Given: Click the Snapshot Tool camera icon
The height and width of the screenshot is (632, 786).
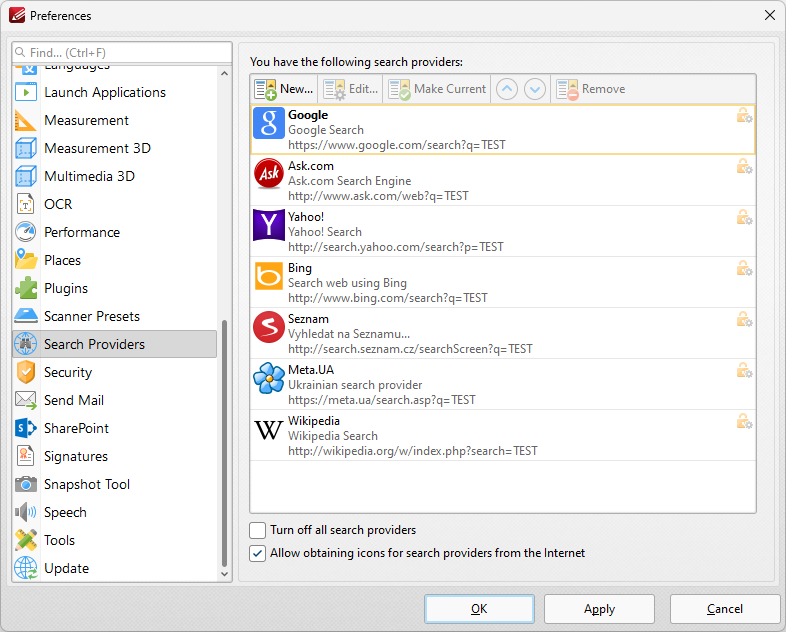Looking at the screenshot, I should pyautogui.click(x=26, y=485).
